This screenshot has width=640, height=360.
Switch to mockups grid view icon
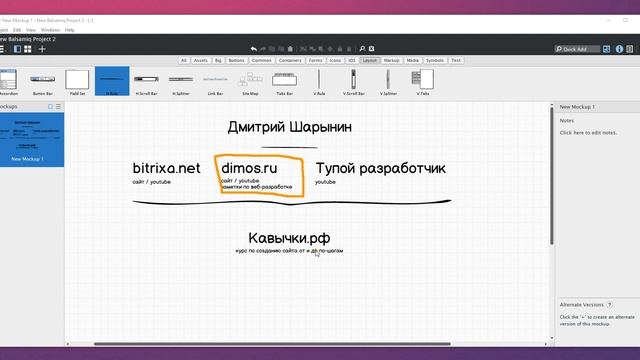27,49
